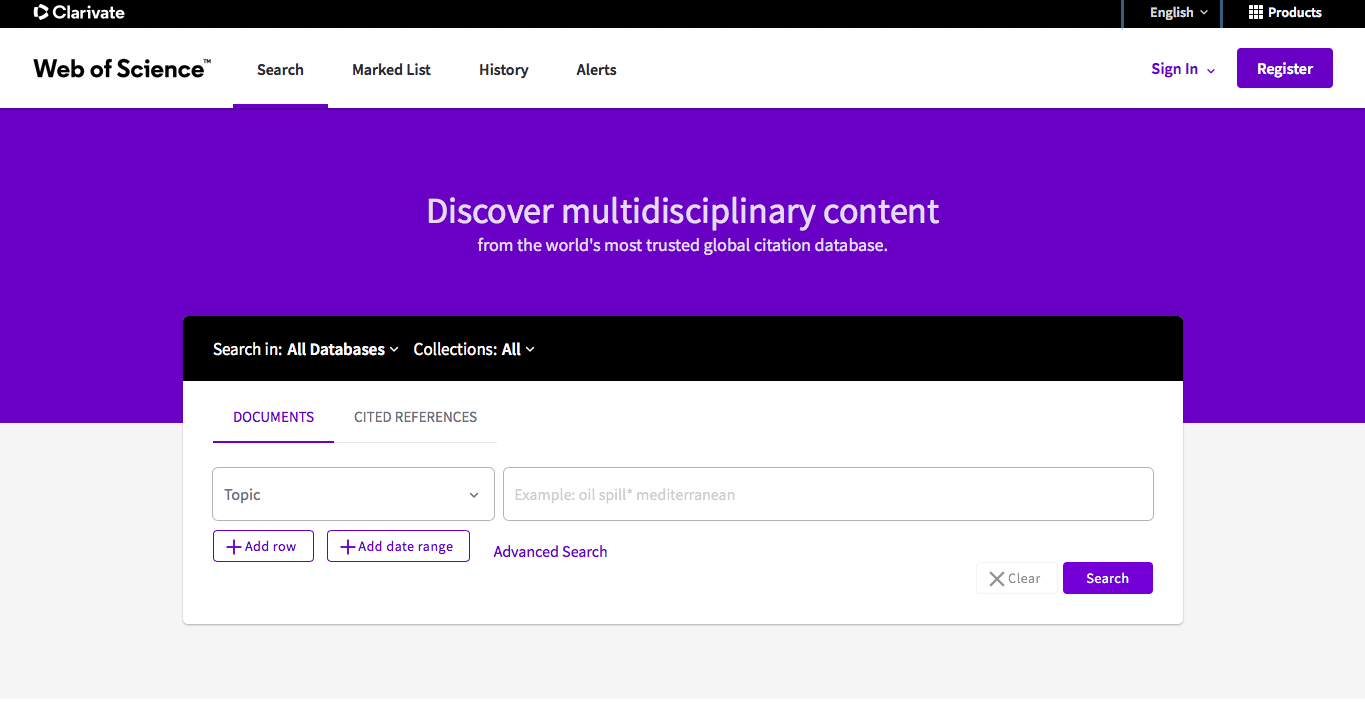Click the plus icon on Add row
Image resolution: width=1365 pixels, height=702 pixels.
(x=234, y=547)
